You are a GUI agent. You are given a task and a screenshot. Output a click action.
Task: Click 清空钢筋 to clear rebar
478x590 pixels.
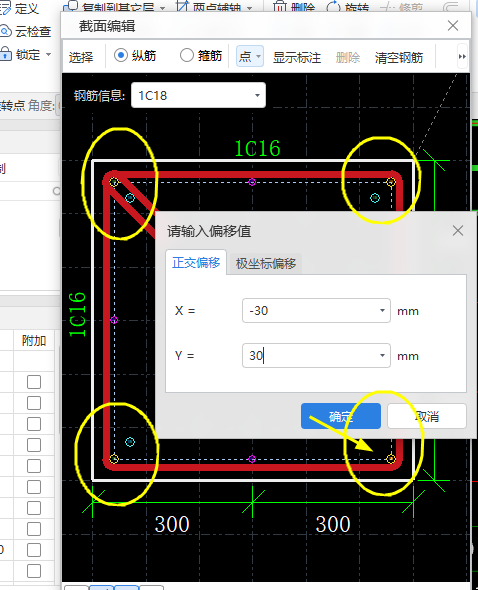[399, 58]
